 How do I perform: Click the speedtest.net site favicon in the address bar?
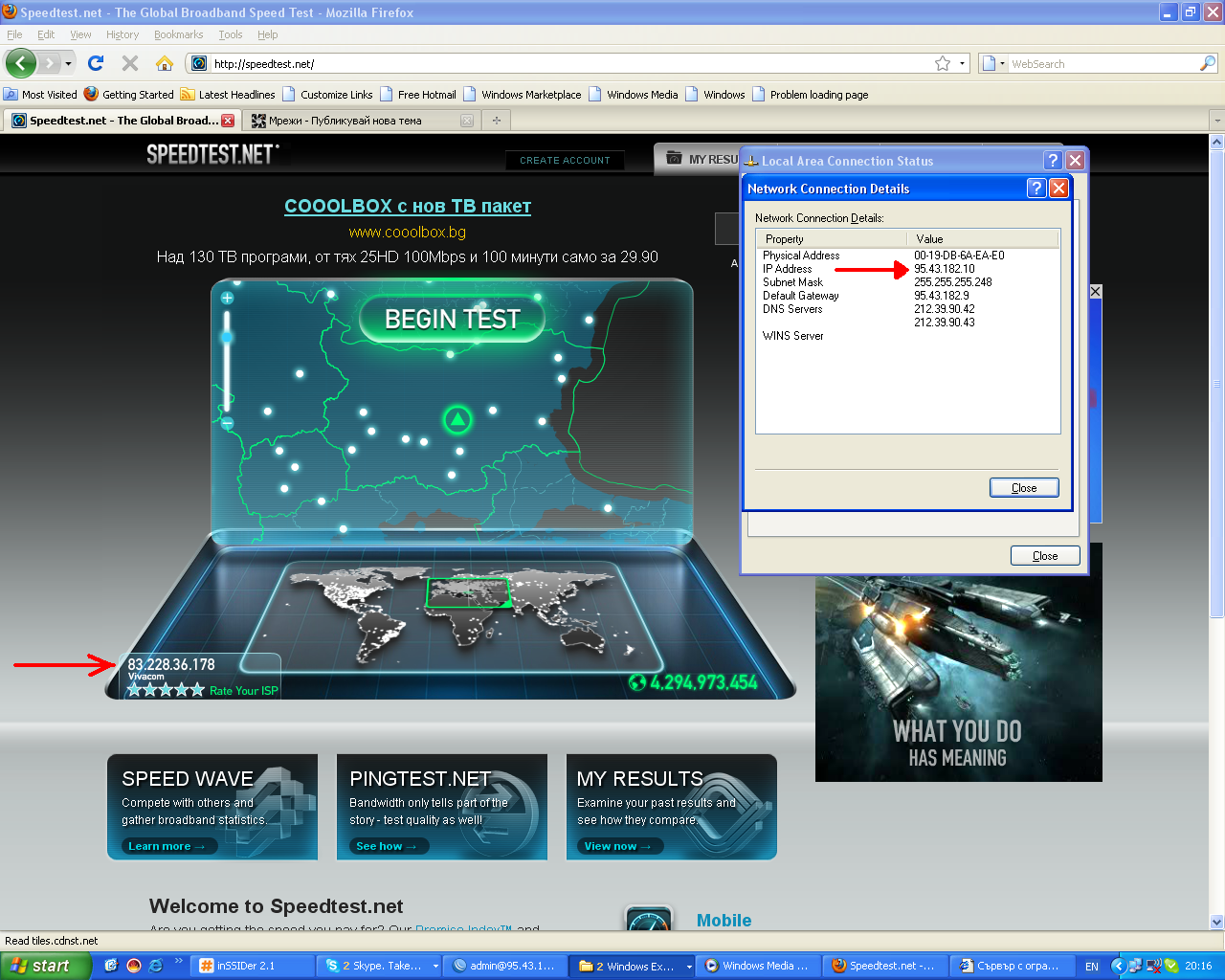point(199,63)
